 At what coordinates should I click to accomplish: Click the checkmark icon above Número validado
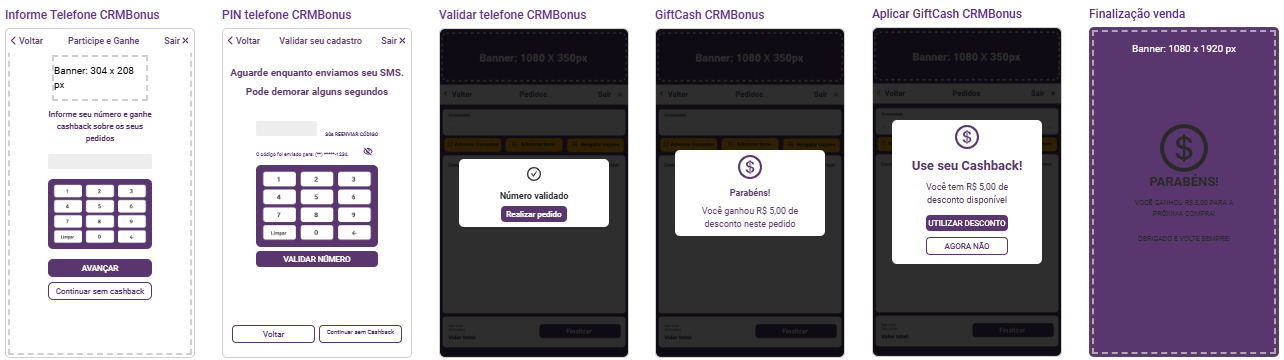[533, 174]
